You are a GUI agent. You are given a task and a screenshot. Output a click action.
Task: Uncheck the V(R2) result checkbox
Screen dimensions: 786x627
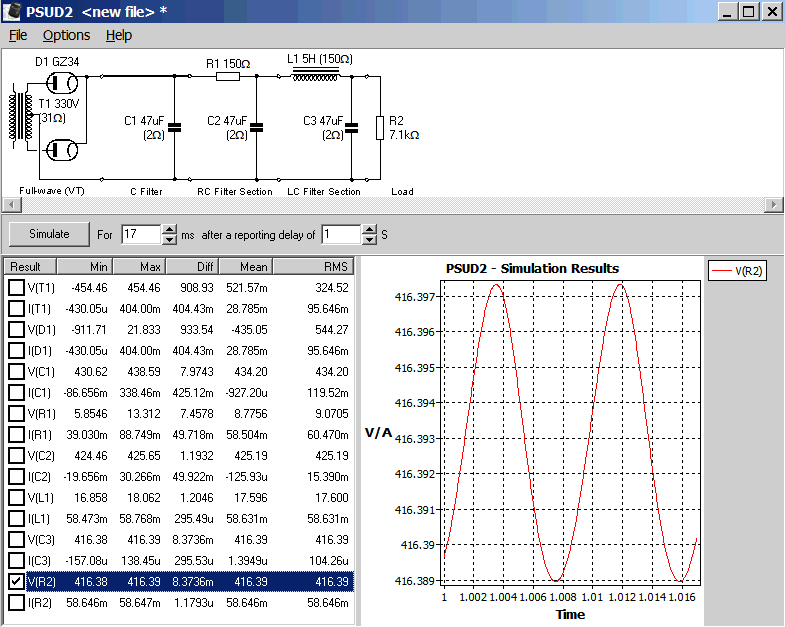point(16,582)
